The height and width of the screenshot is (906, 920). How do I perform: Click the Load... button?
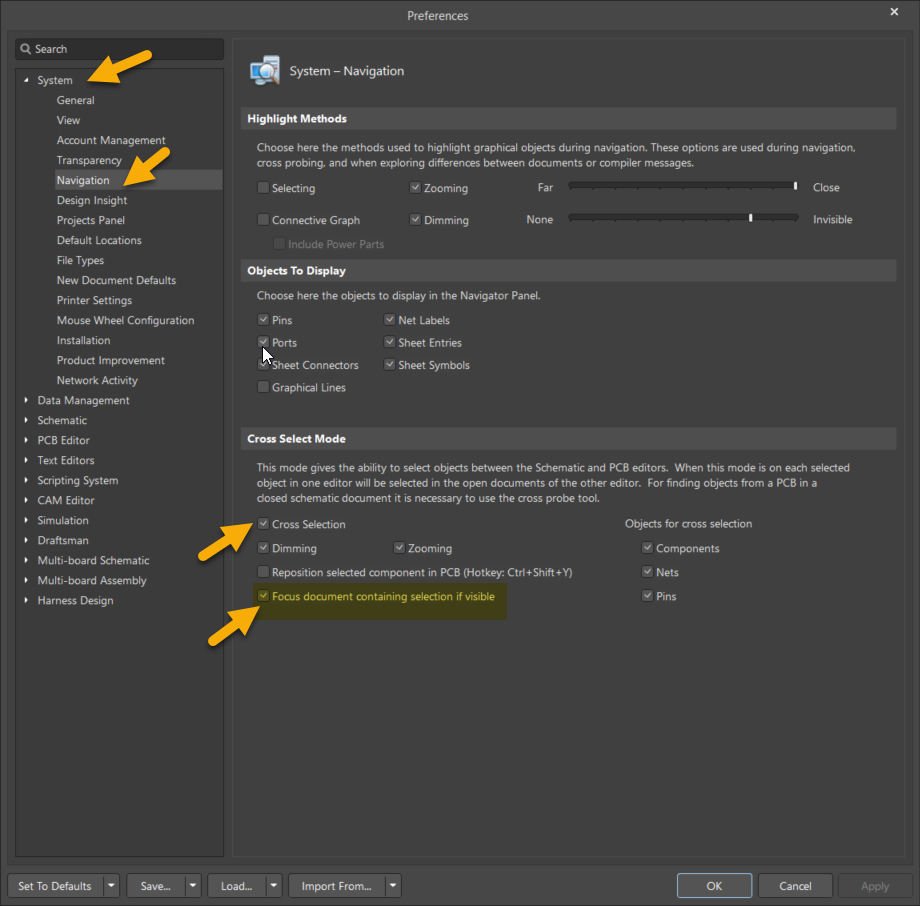(236, 885)
